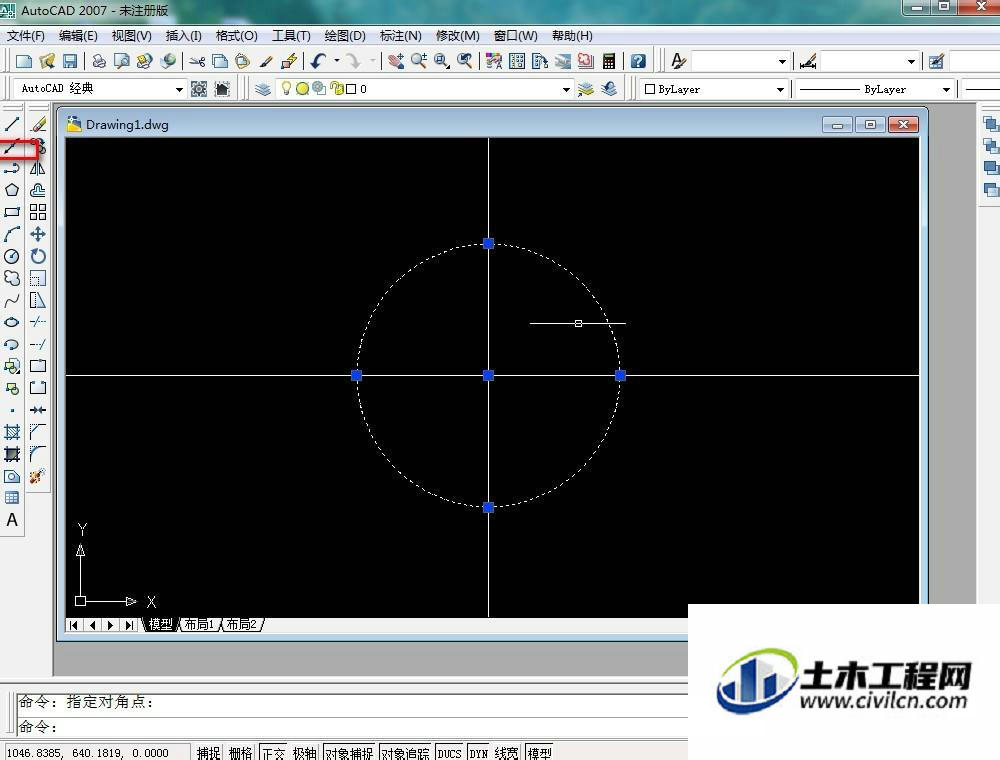Switch to the 布局2 layout tab
The width and height of the screenshot is (1000, 760).
tap(242, 624)
